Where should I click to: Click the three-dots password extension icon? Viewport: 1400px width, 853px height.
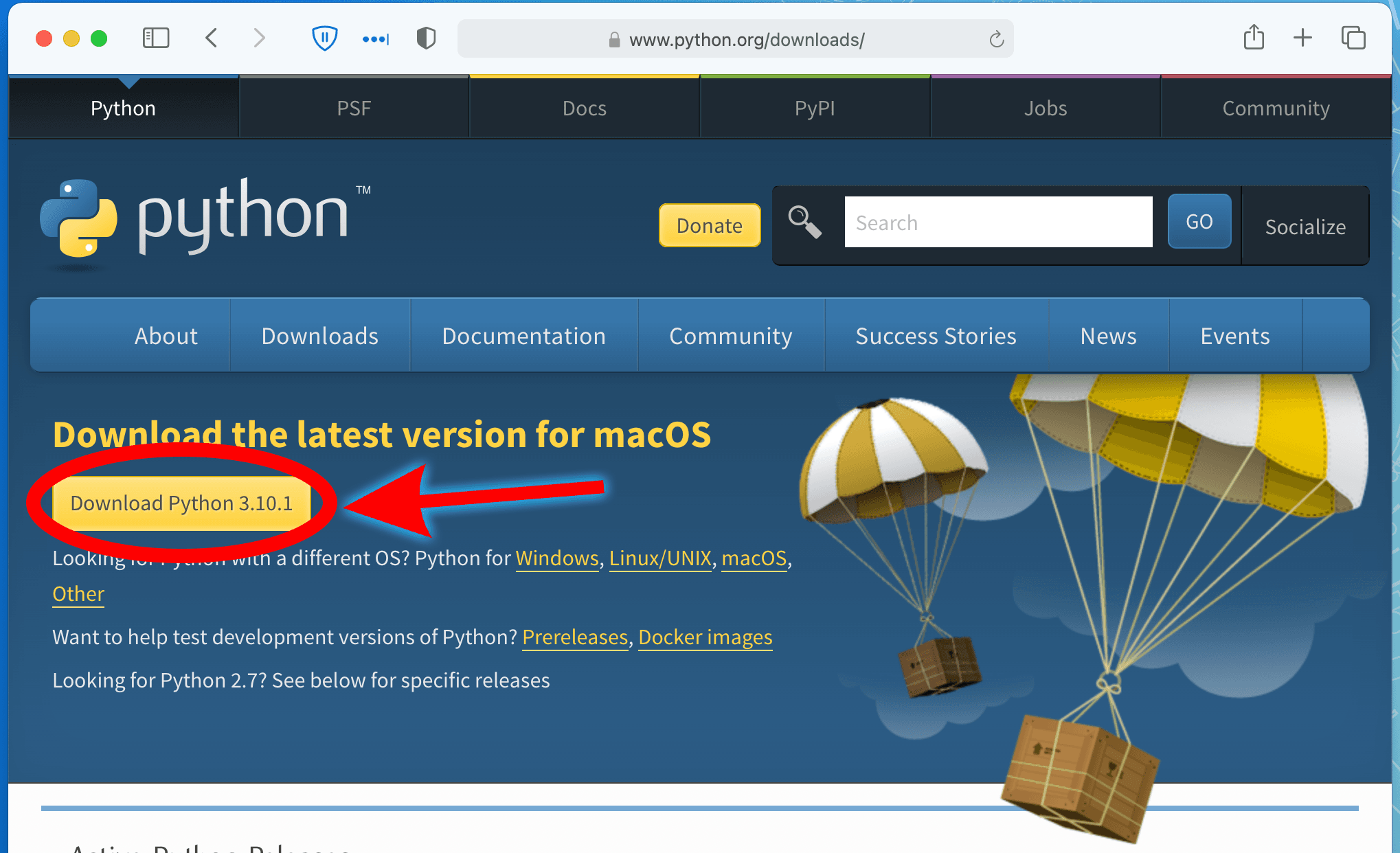tap(375, 39)
